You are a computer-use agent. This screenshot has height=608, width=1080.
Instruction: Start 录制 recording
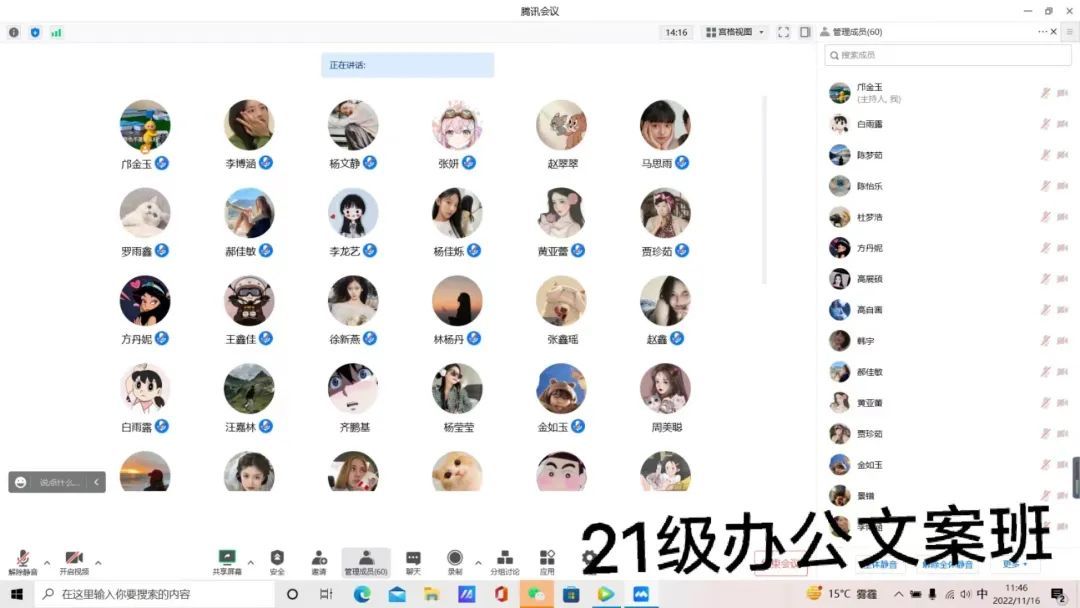tap(455, 562)
